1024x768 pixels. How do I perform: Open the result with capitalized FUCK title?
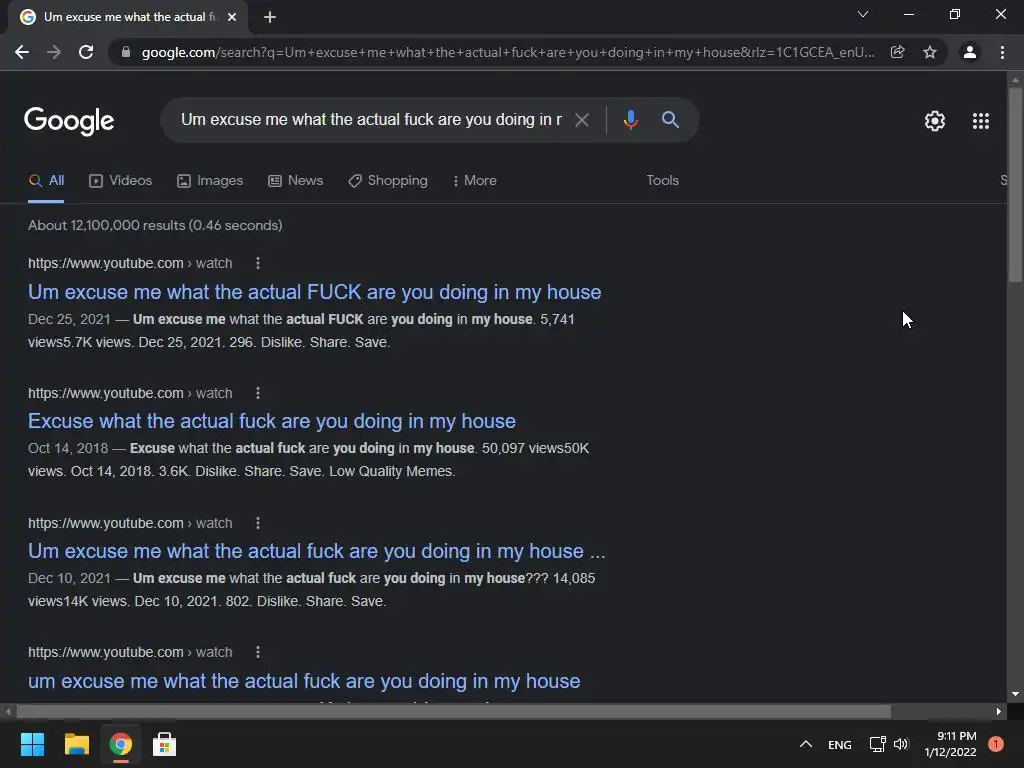(x=314, y=292)
